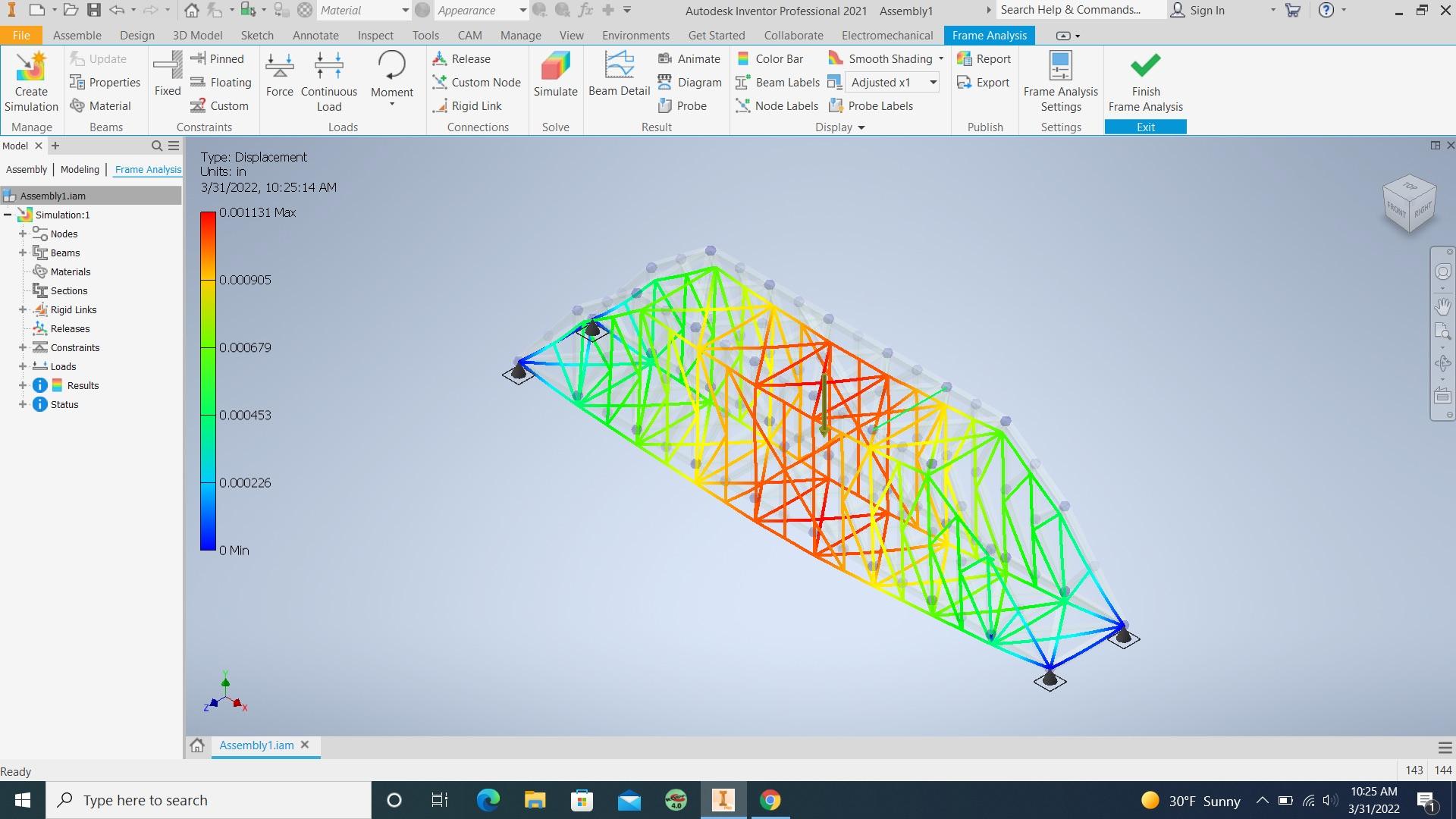Toggle Probe Labels display
The width and height of the screenshot is (1456, 819).
point(871,105)
